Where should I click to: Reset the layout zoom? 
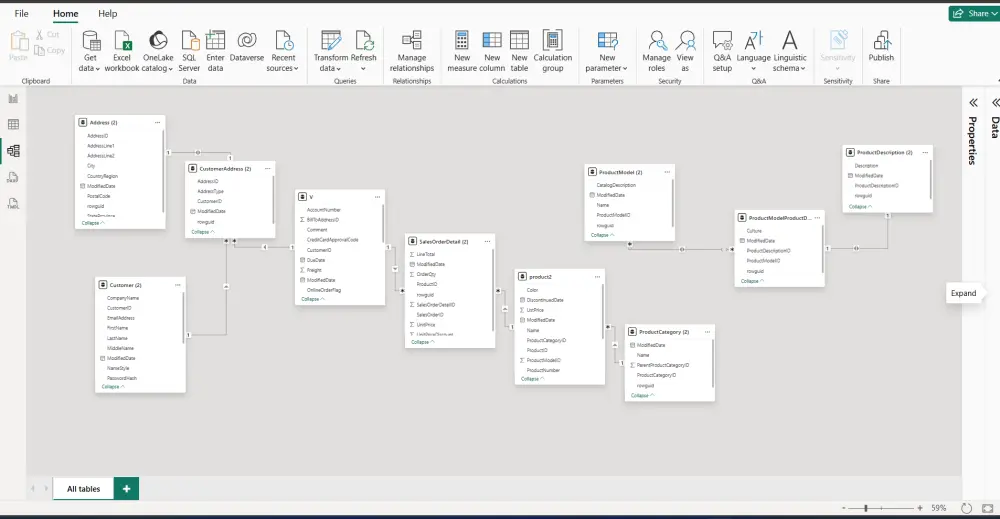966,508
